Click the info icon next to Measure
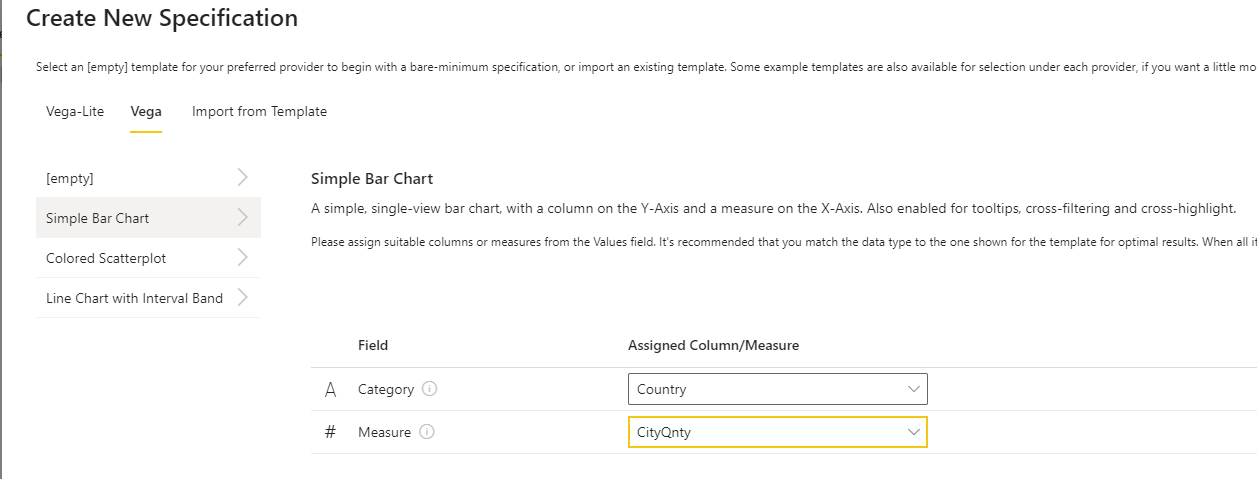This screenshot has height=479, width=1257. click(427, 432)
